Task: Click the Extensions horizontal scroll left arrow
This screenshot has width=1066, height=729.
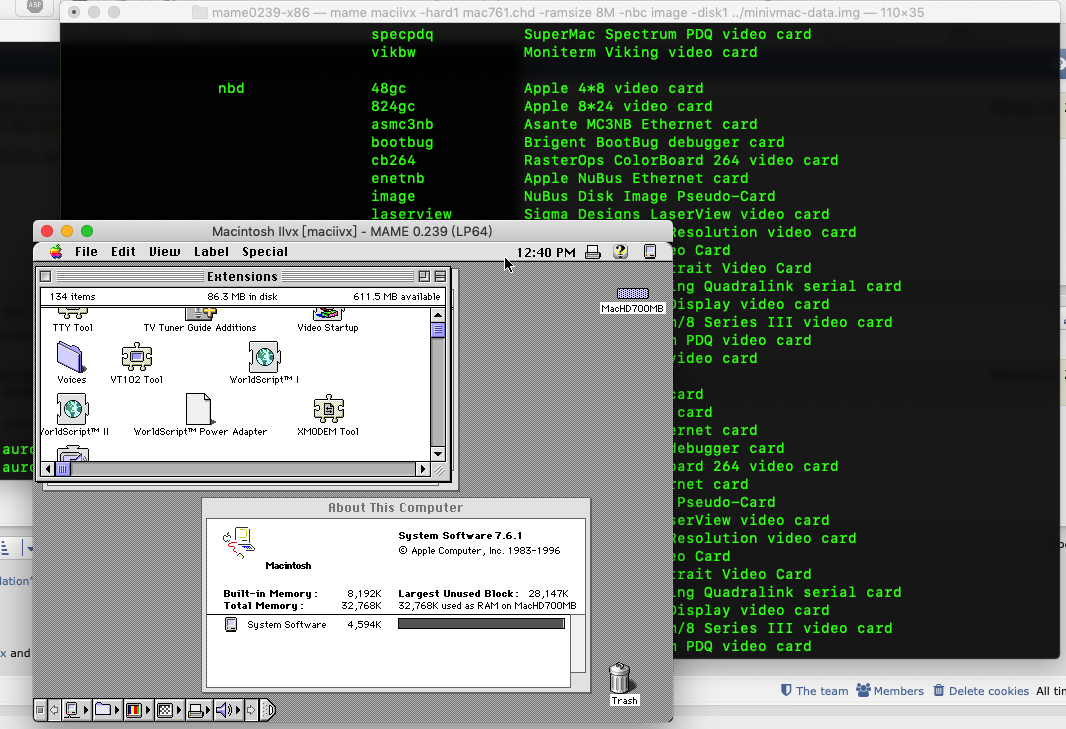Action: point(48,469)
